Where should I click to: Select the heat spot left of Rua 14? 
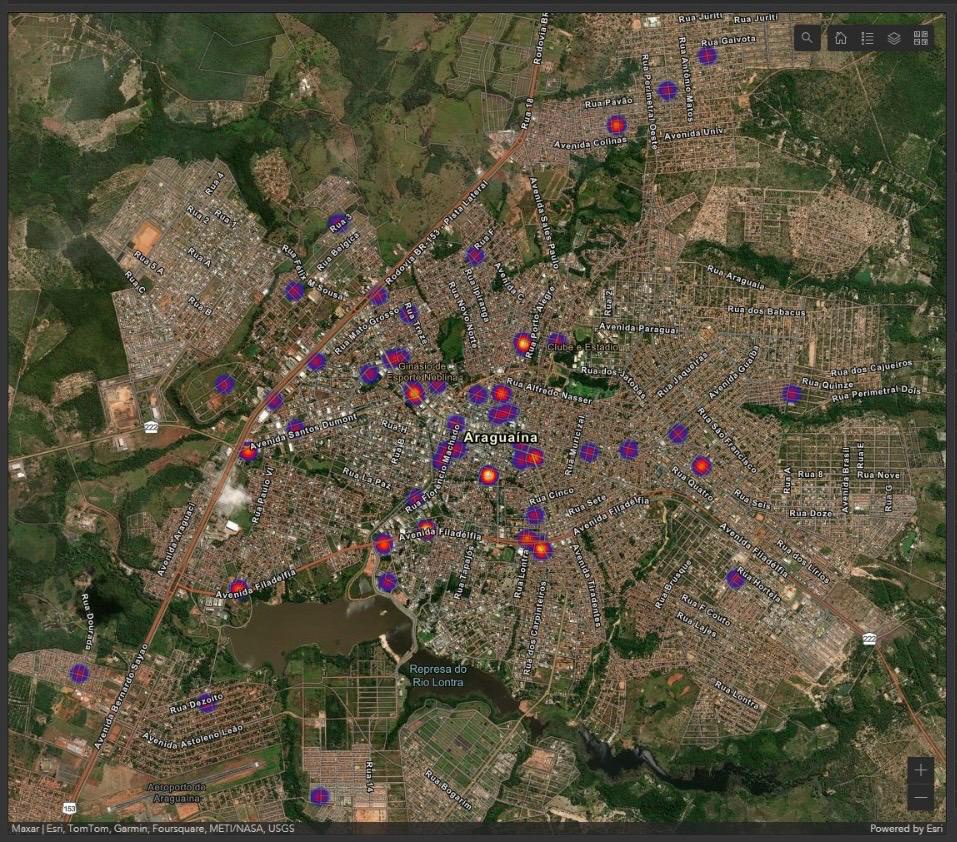click(x=319, y=796)
